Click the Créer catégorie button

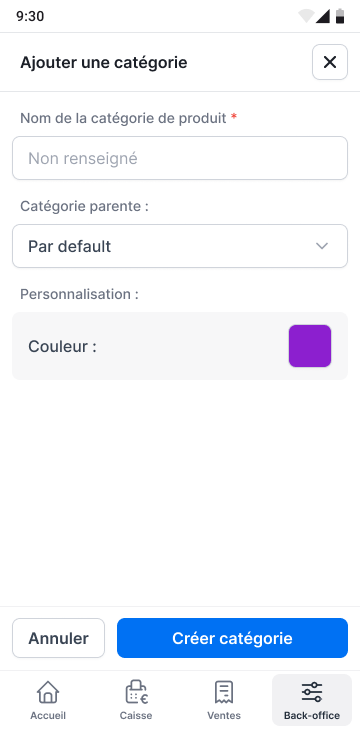click(232, 638)
